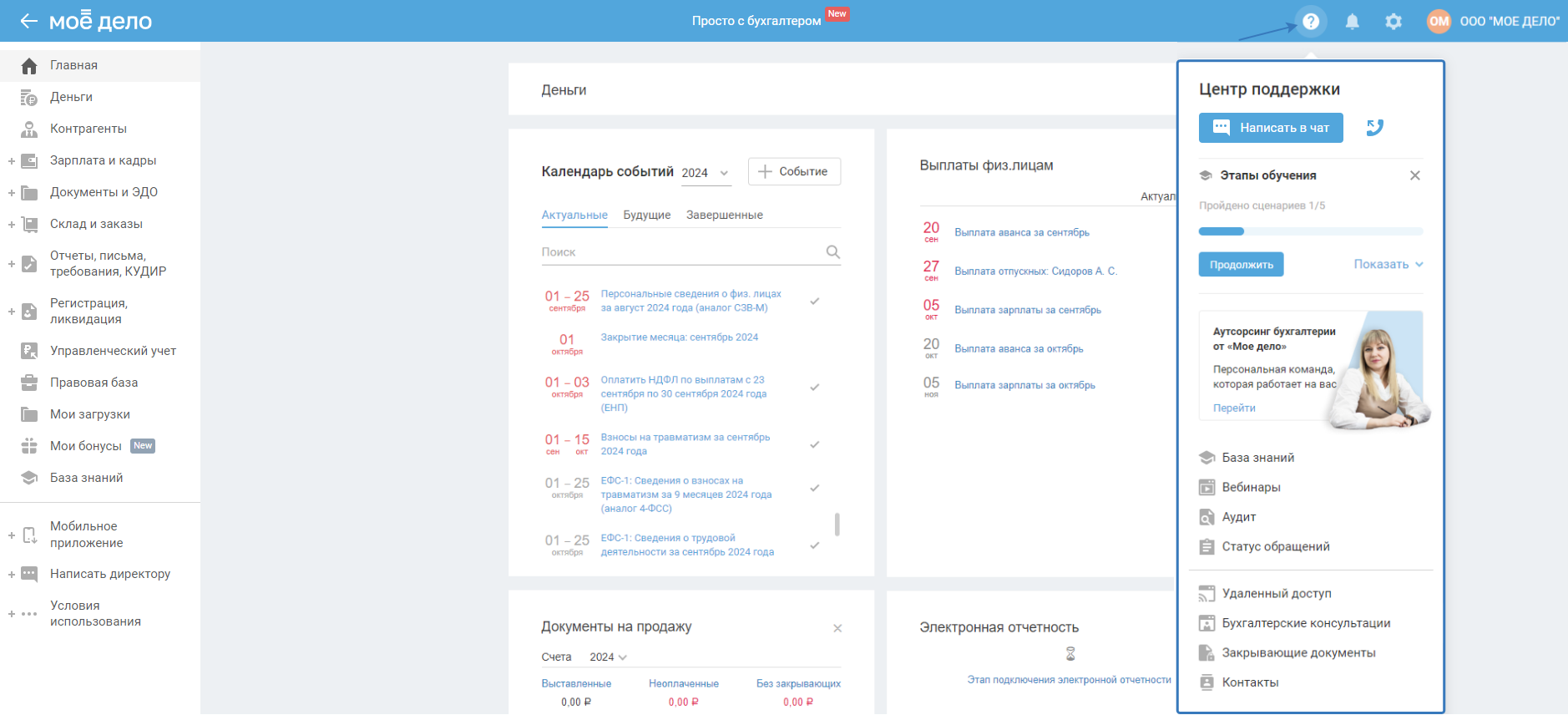Image resolution: width=1568 pixels, height=715 pixels.
Task: Open the notifications bell icon
Action: pyautogui.click(x=1353, y=22)
